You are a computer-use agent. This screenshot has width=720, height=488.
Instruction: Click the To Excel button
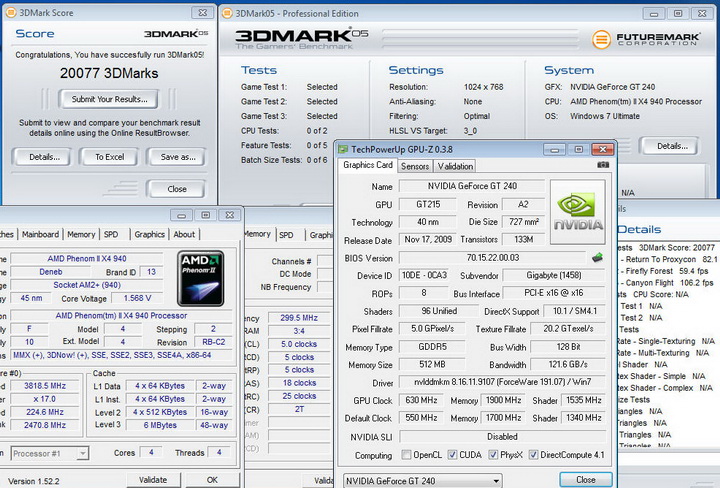[109, 157]
